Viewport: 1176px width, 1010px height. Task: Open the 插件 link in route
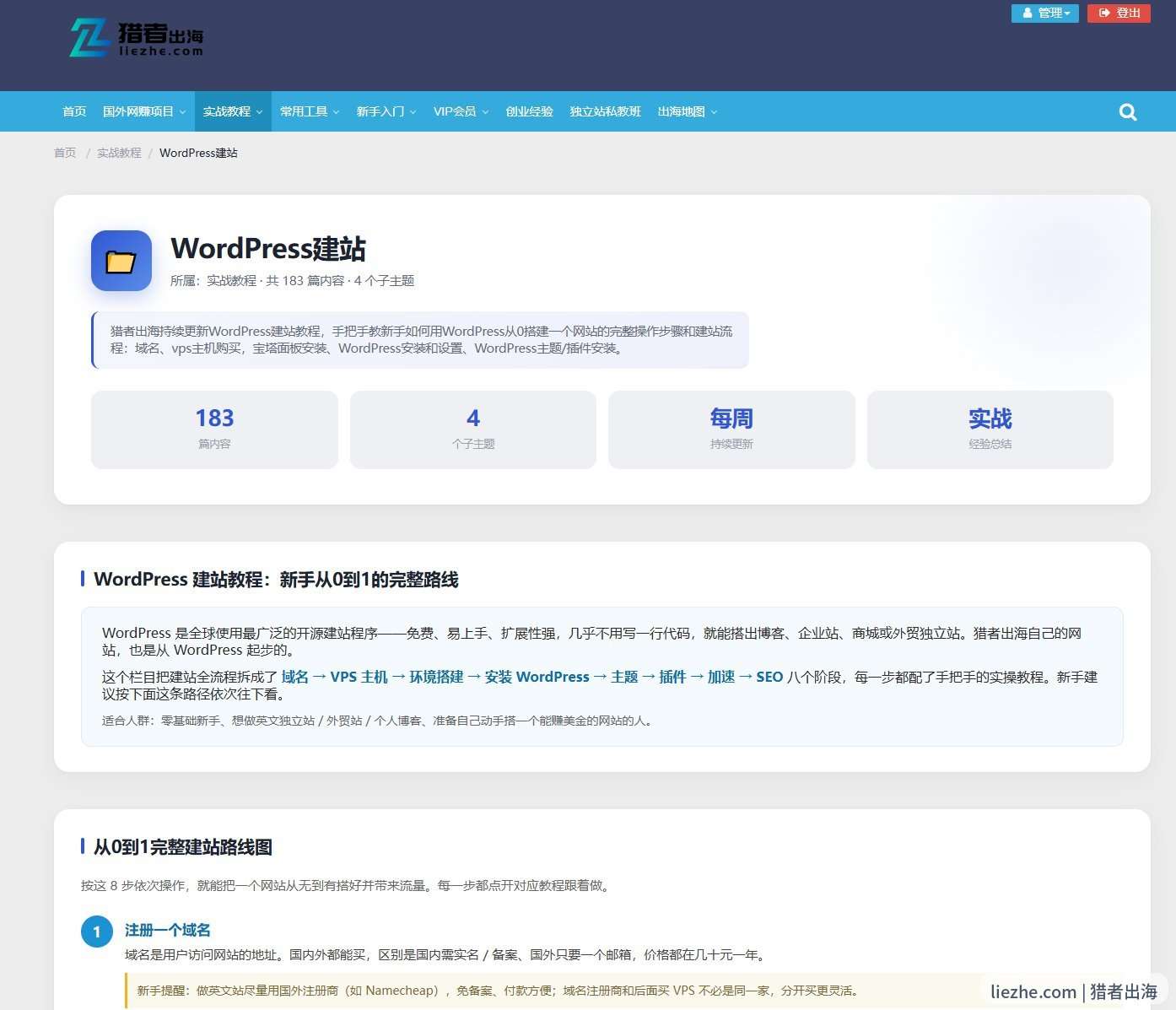coord(672,677)
